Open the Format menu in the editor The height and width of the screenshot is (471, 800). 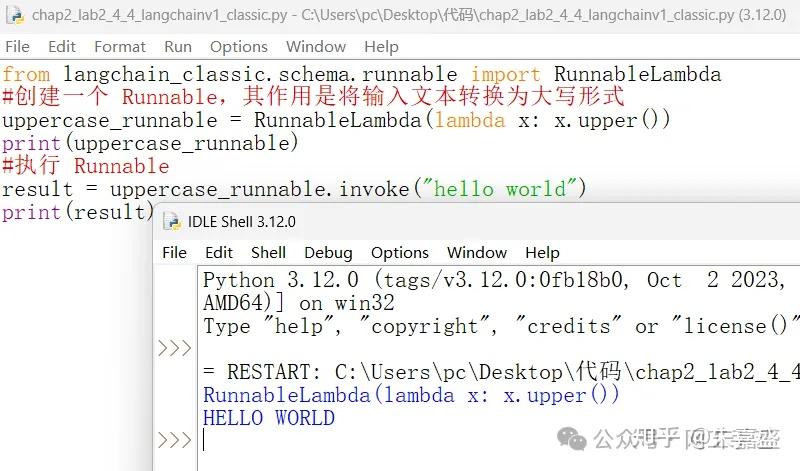point(120,47)
